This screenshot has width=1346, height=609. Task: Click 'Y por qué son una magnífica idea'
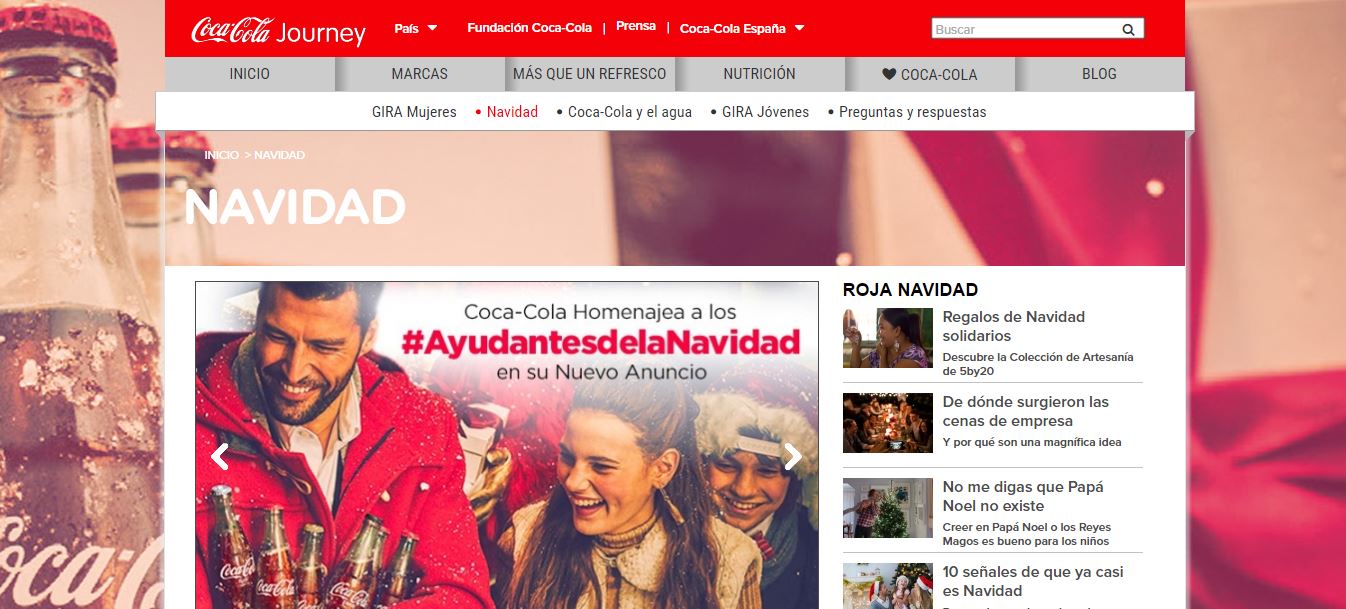coord(1032,442)
